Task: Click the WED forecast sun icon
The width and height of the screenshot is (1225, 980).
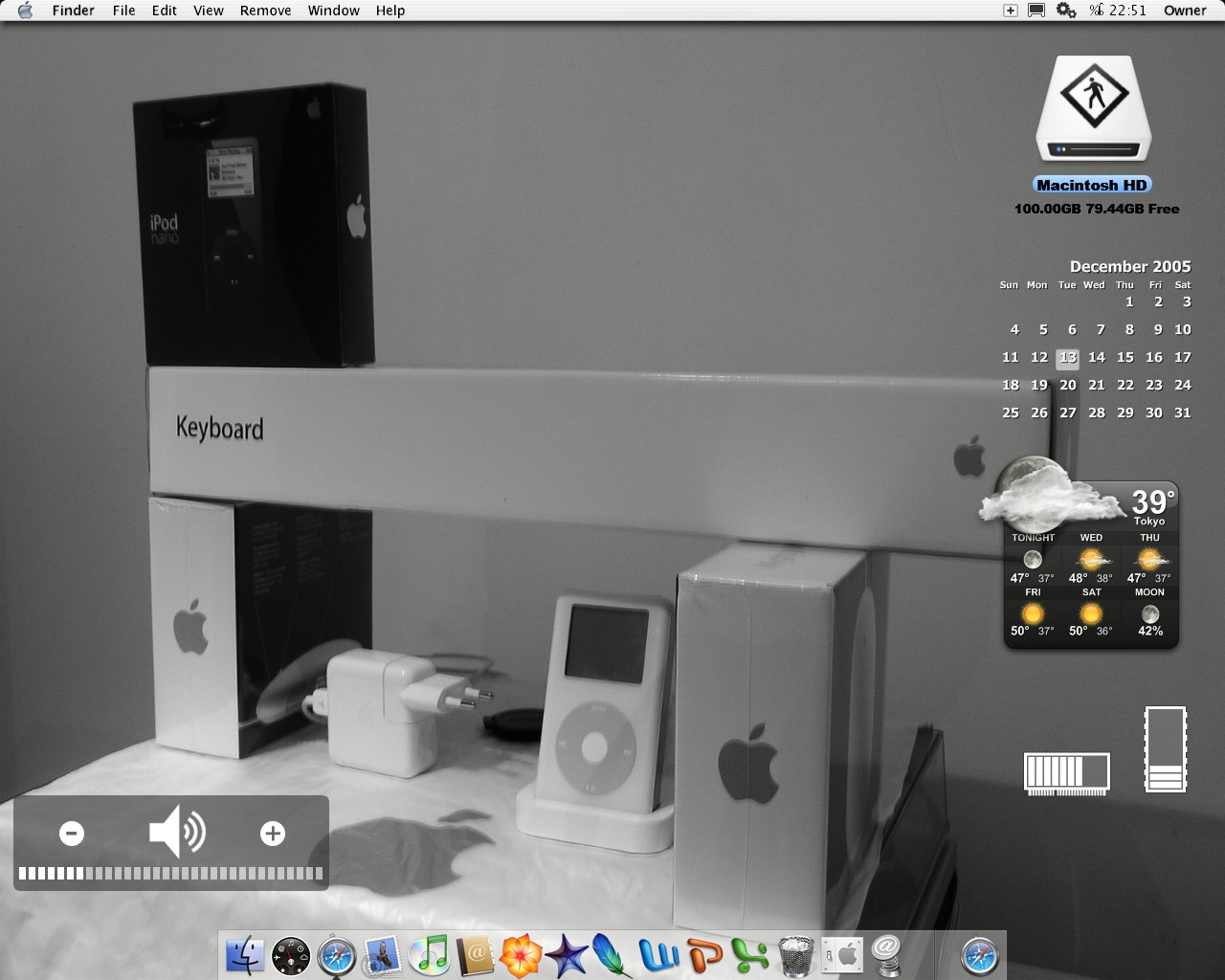Action: point(1091,559)
